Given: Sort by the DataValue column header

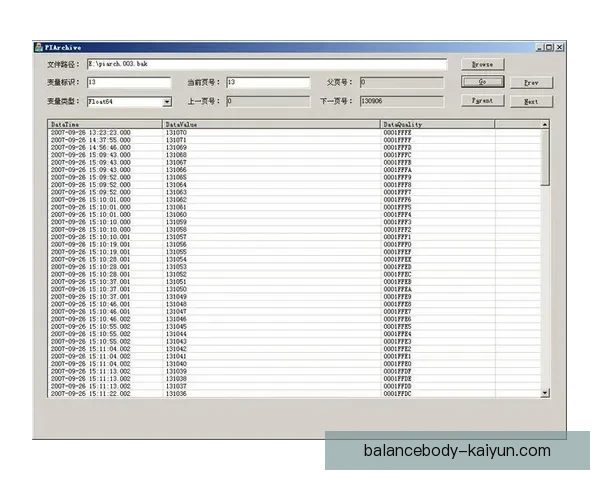Looking at the screenshot, I should coord(270,124).
